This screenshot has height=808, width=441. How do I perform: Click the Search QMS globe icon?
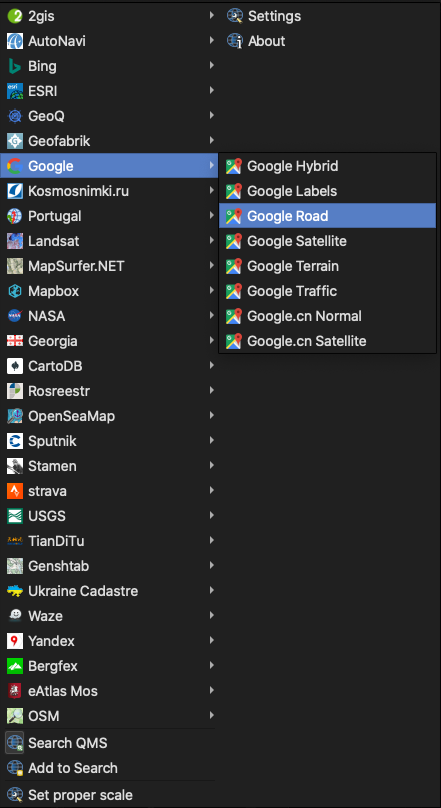point(14,743)
